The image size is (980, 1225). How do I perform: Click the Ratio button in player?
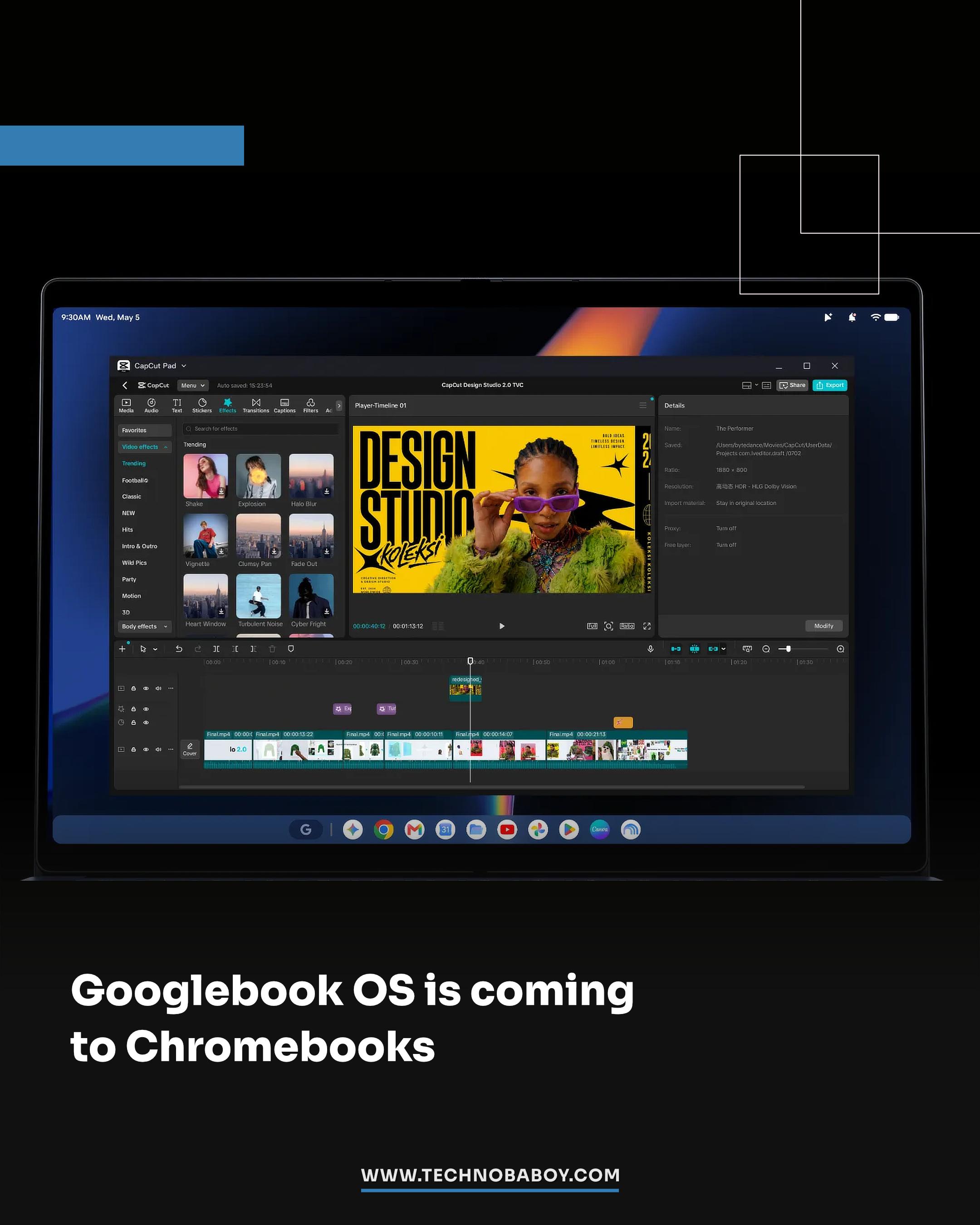[x=627, y=626]
